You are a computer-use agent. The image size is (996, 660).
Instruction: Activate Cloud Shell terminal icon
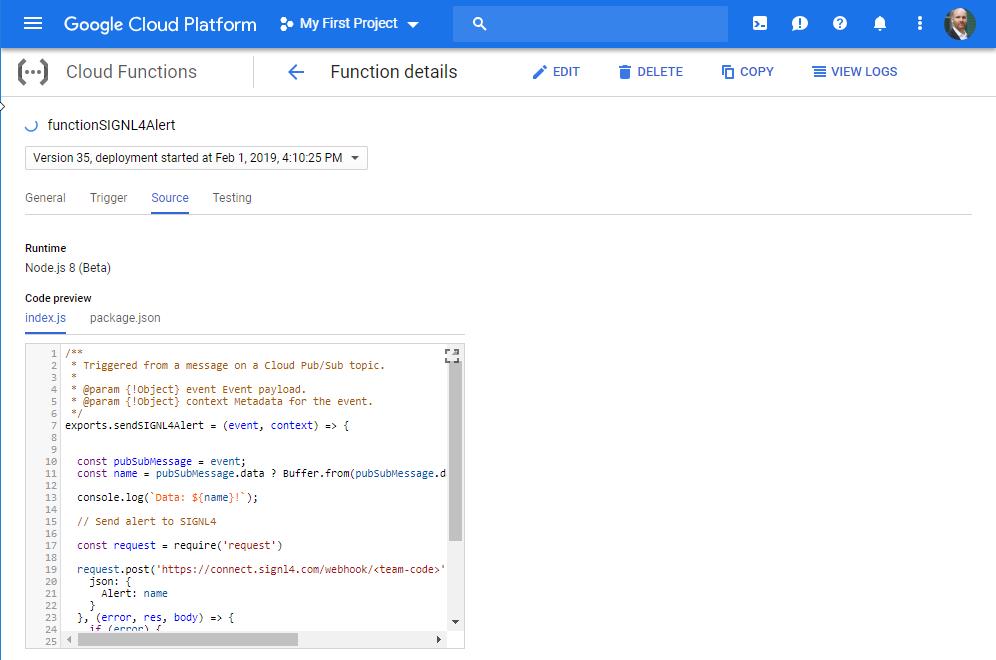tap(760, 24)
